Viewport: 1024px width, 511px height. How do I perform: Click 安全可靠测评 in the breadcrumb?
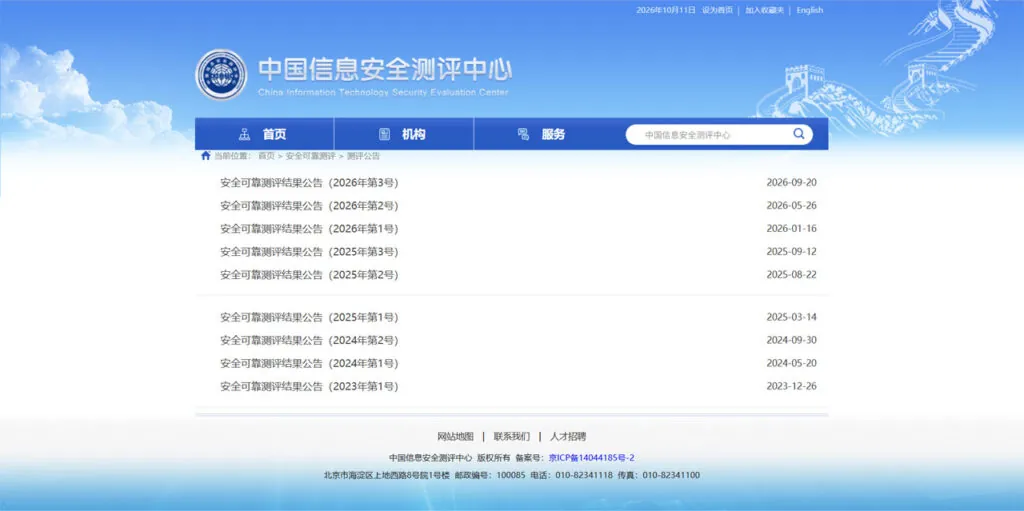(310, 156)
